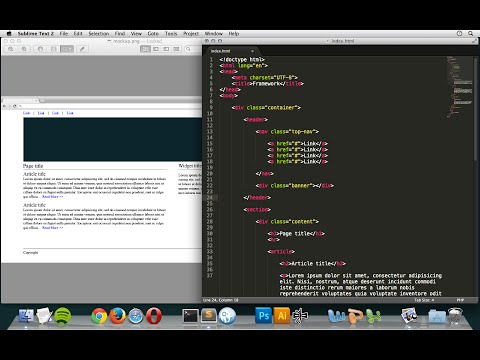
Task: Open the PHP syntax selector in the status bar
Action: coord(460,300)
